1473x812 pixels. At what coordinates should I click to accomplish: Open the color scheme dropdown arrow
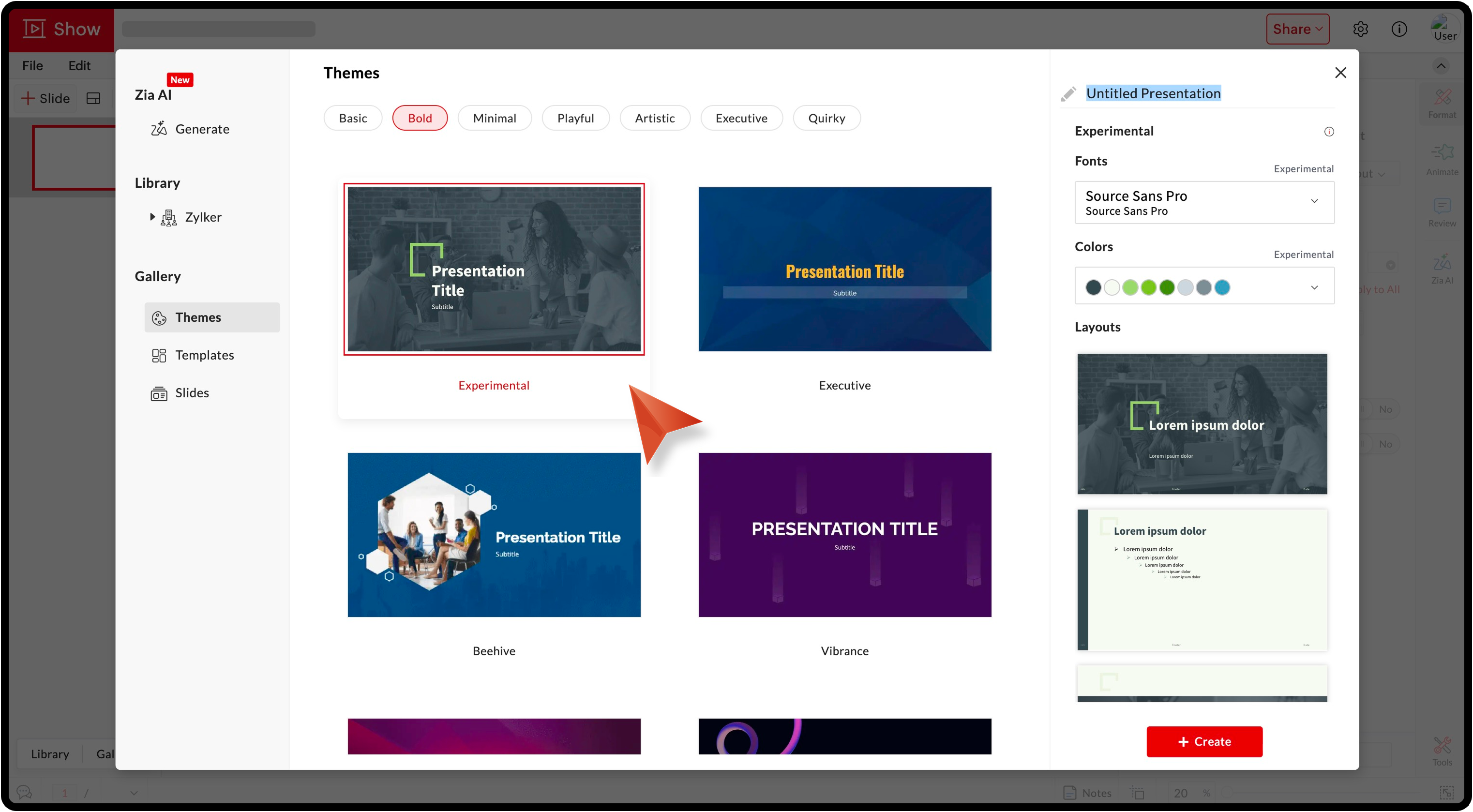coord(1314,287)
